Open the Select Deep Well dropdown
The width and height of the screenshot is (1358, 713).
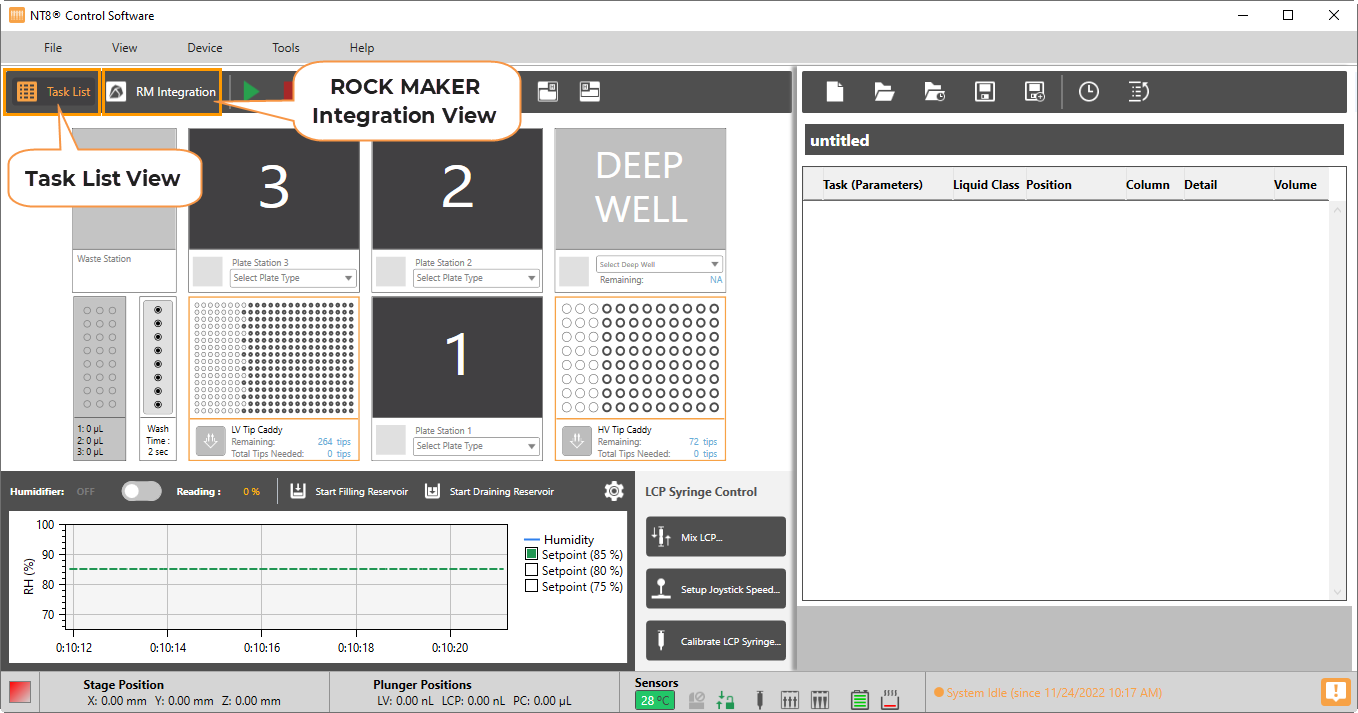659,264
